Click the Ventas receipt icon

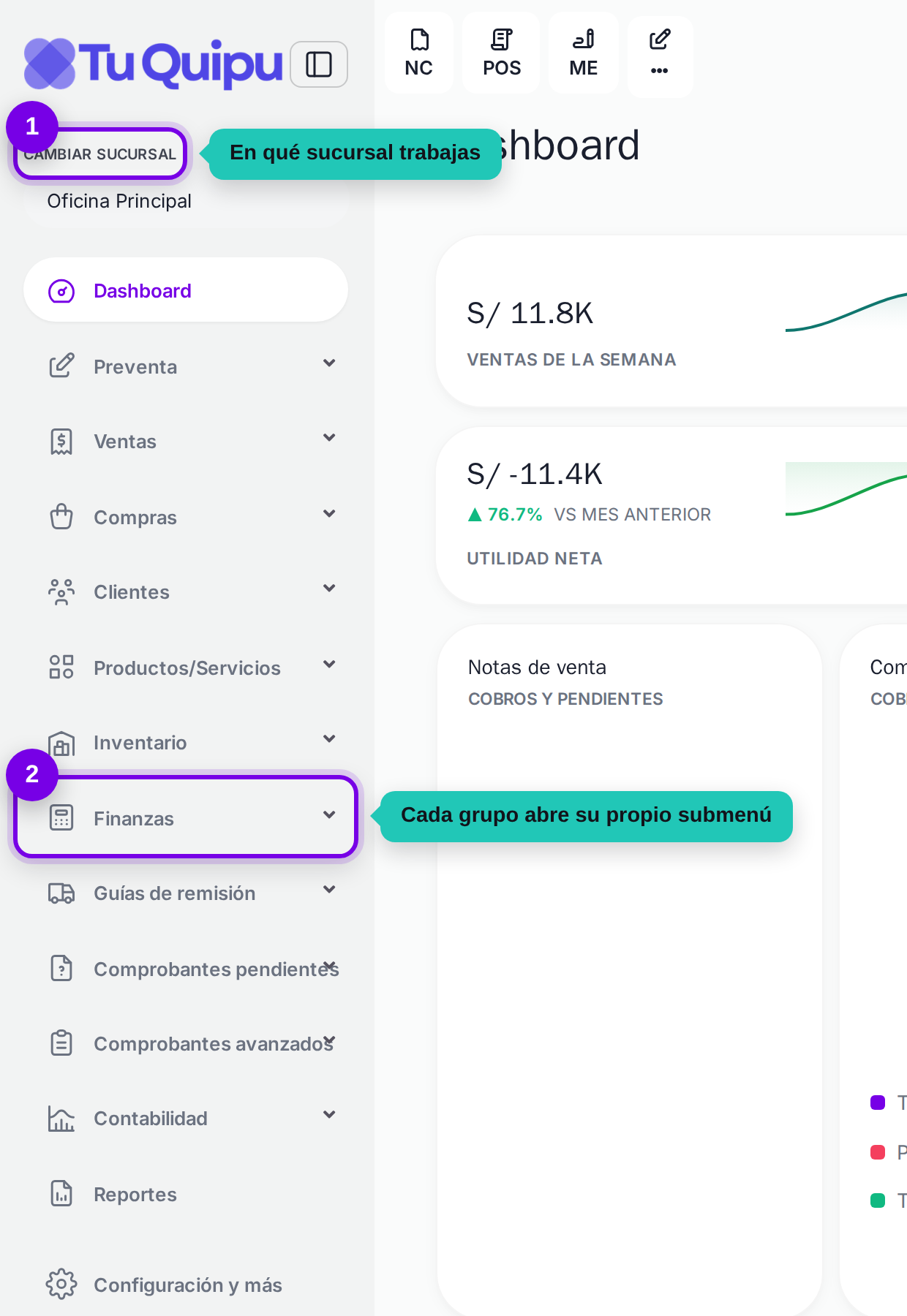pos(61,442)
